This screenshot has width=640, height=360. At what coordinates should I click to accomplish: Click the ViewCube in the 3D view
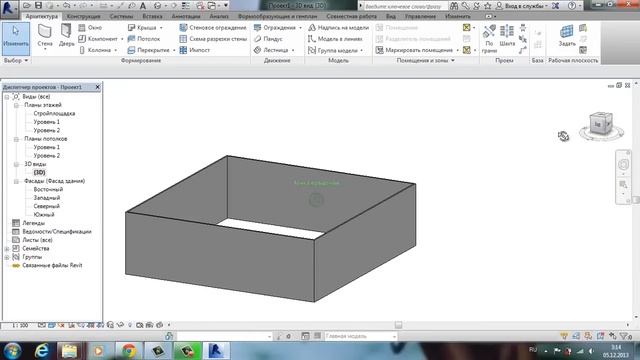point(600,124)
